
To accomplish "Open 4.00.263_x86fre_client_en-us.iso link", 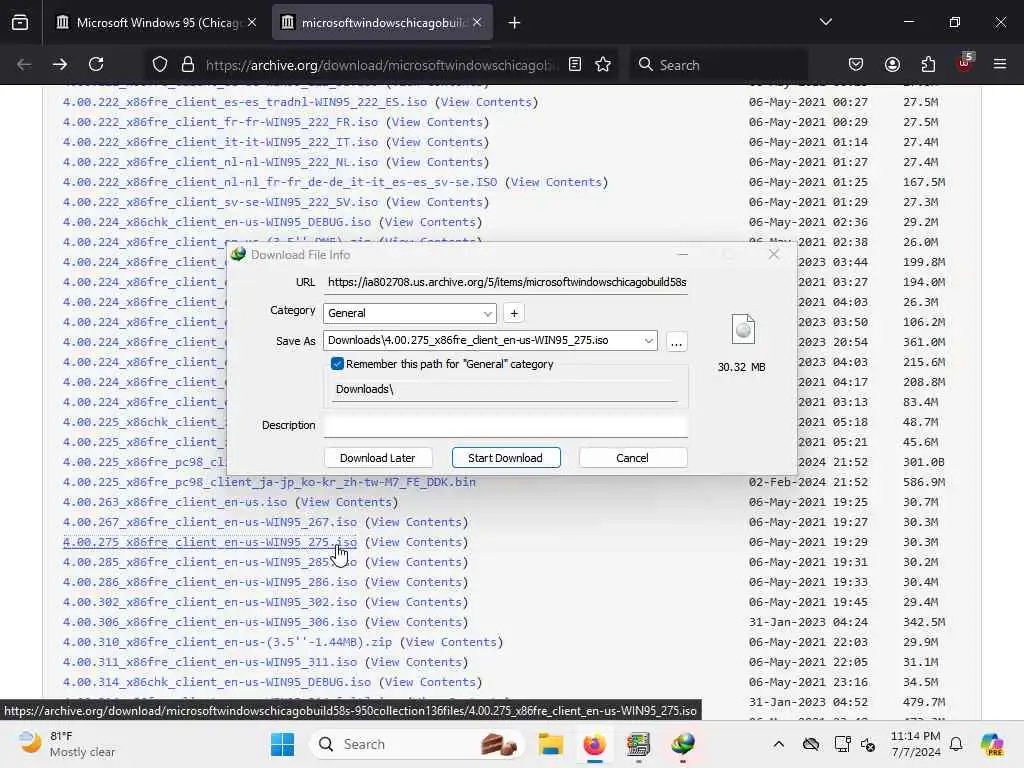I will (175, 502).
